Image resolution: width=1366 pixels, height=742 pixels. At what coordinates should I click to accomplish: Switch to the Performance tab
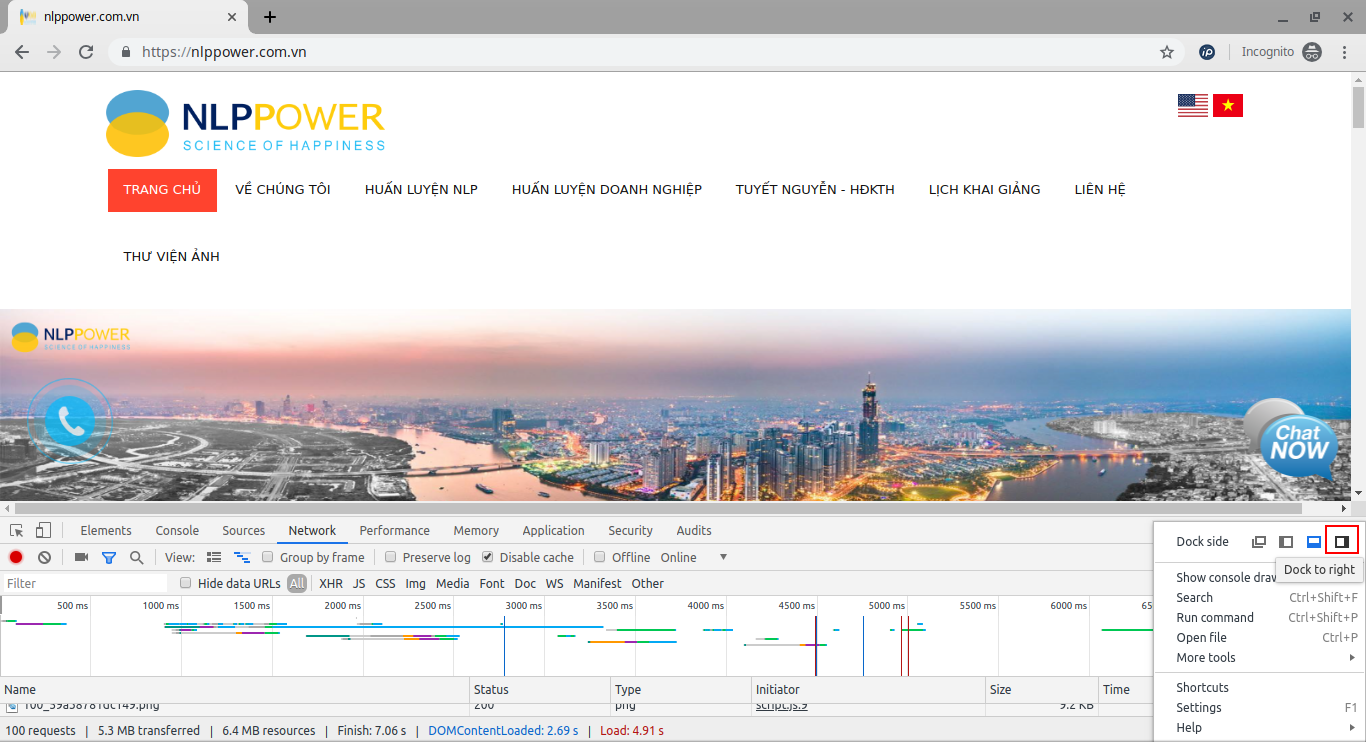[x=395, y=530]
